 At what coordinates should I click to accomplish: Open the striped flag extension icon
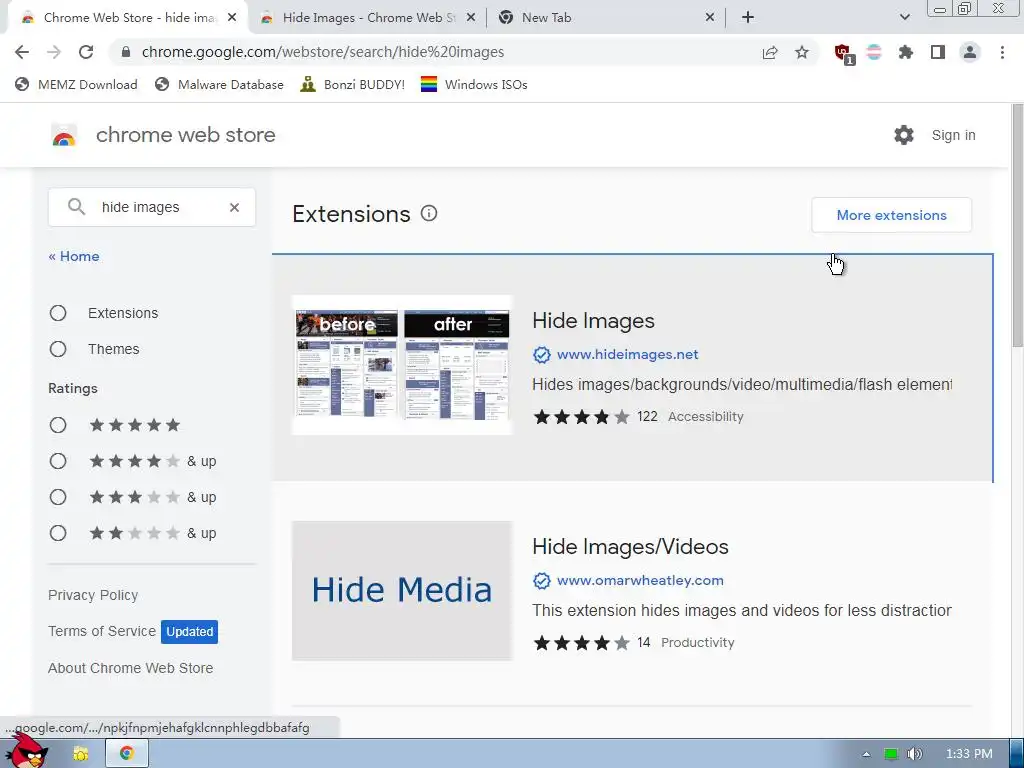click(874, 52)
